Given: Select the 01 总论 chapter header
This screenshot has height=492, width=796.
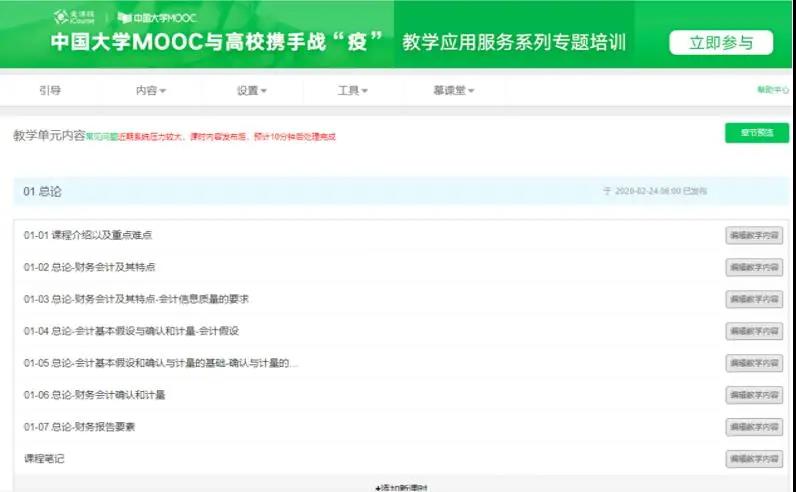Looking at the screenshot, I should pyautogui.click(x=42, y=191).
